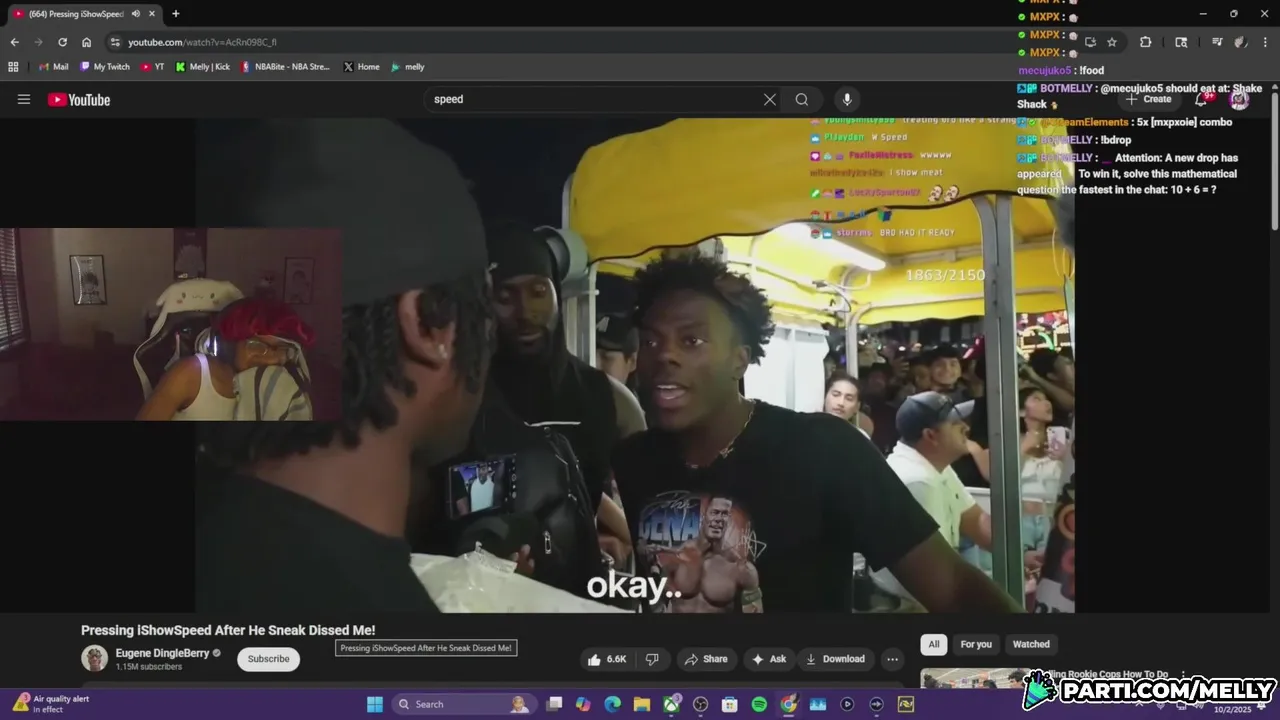Open the apps grid in bookmarks bar
The image size is (1280, 720).
click(13, 67)
